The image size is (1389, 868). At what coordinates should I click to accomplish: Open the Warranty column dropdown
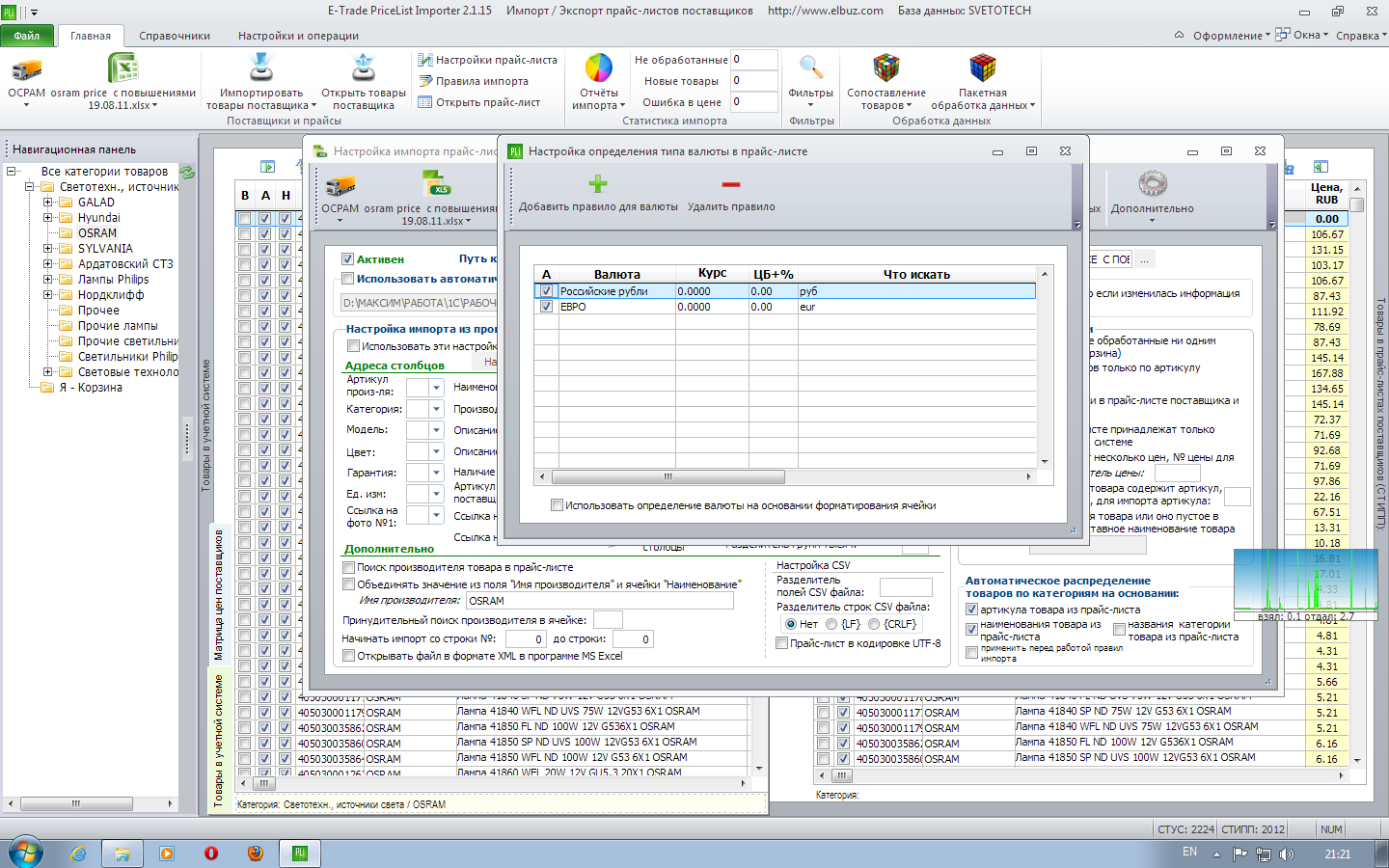[x=436, y=473]
